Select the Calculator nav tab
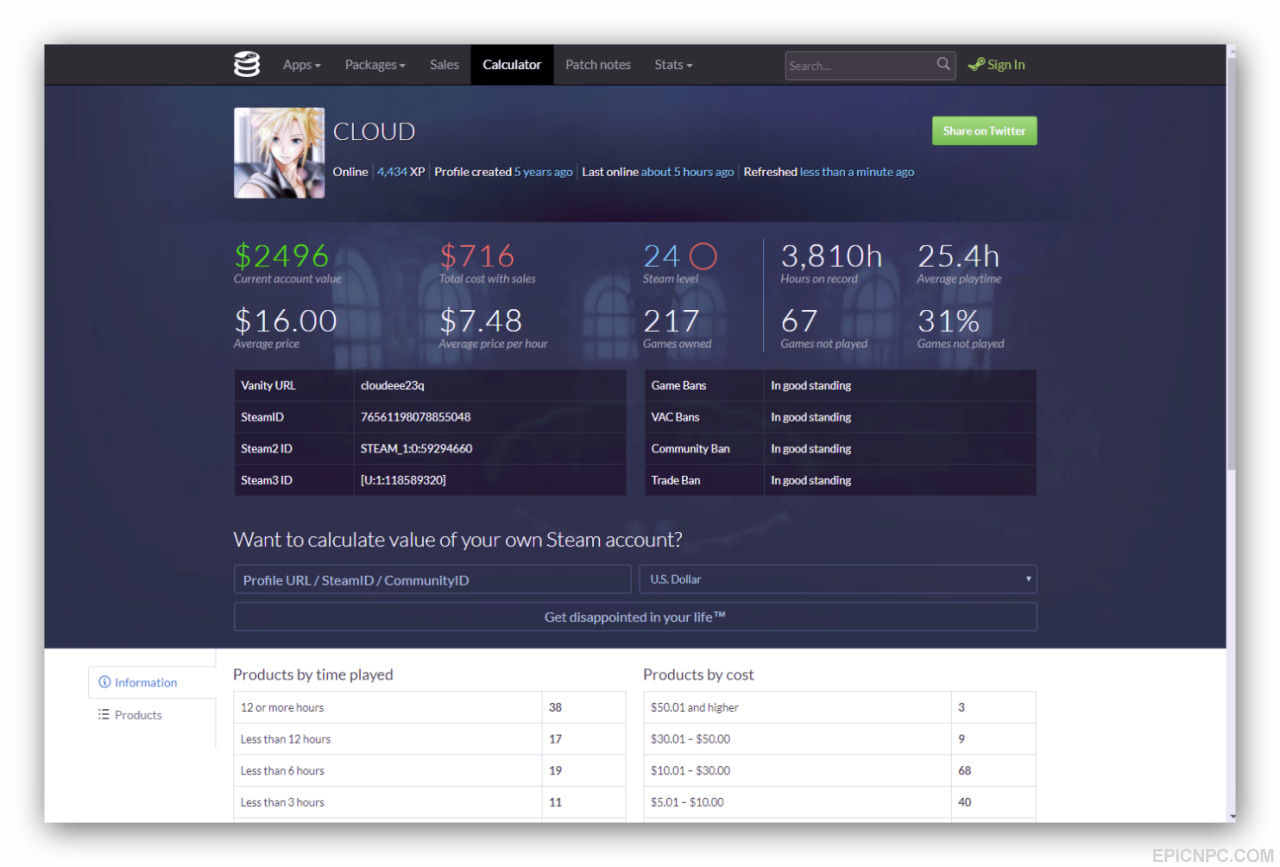Viewport: 1280px width, 867px height. click(512, 65)
